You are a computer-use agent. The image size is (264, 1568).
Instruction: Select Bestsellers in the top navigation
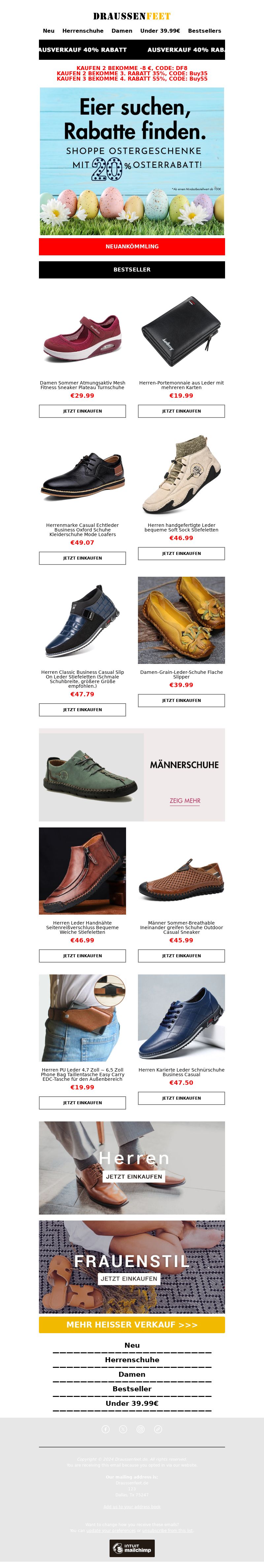click(204, 30)
